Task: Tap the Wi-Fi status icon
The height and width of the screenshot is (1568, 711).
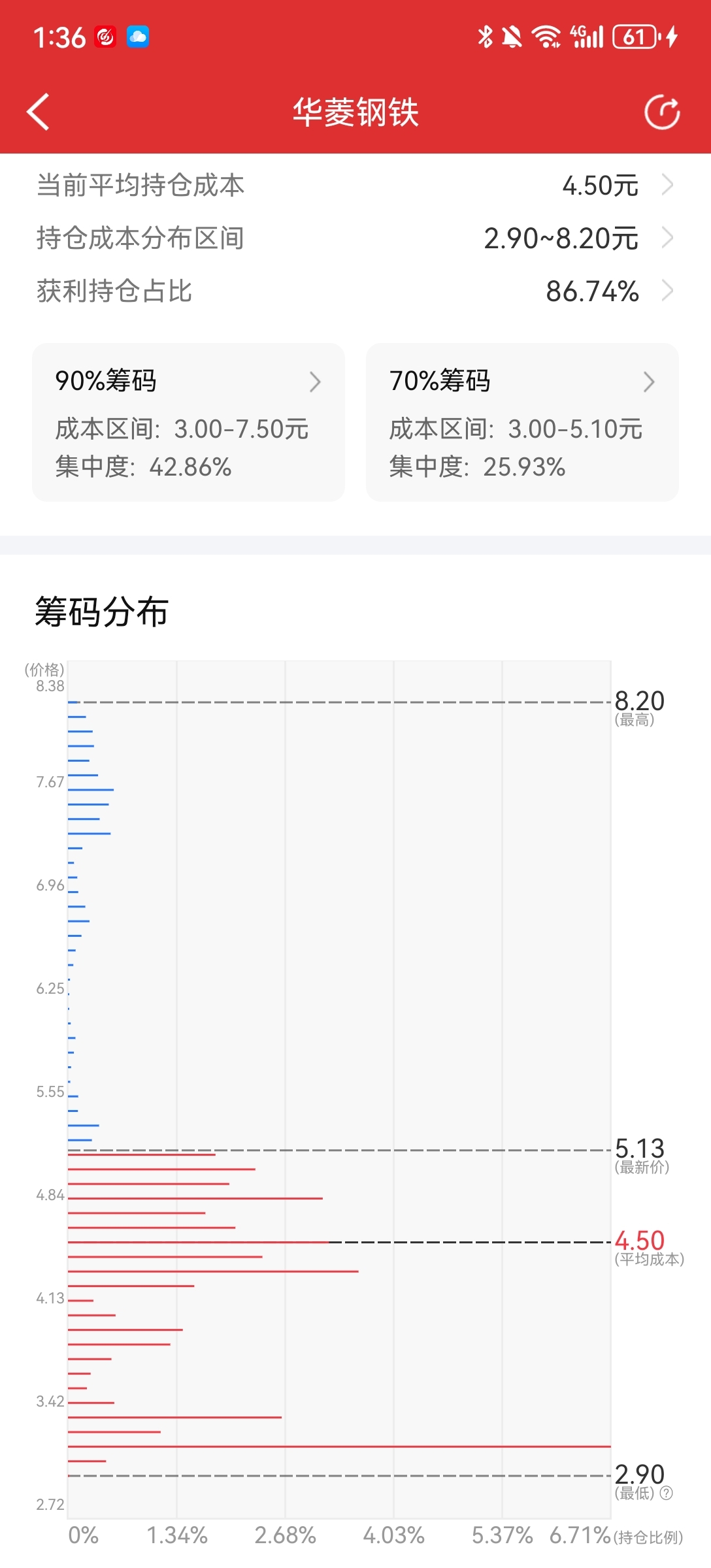Action: click(x=546, y=37)
